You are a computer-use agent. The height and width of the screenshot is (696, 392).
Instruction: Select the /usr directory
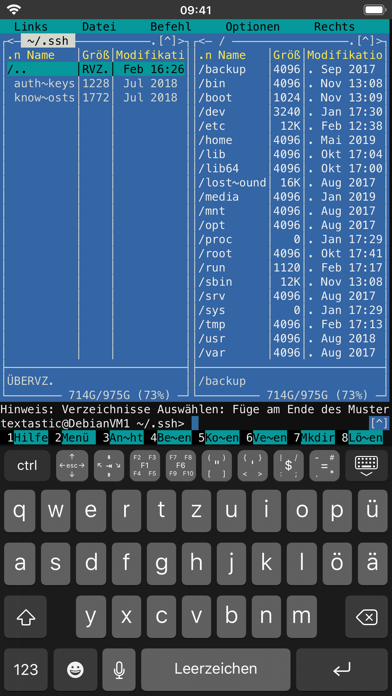pos(212,339)
